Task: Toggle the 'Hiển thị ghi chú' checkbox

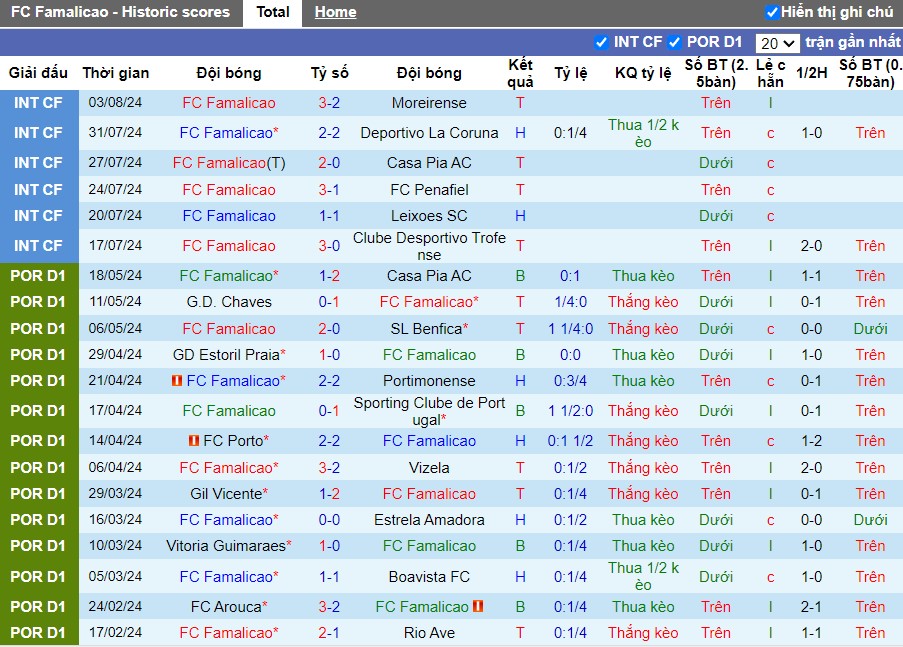Action: tap(772, 12)
